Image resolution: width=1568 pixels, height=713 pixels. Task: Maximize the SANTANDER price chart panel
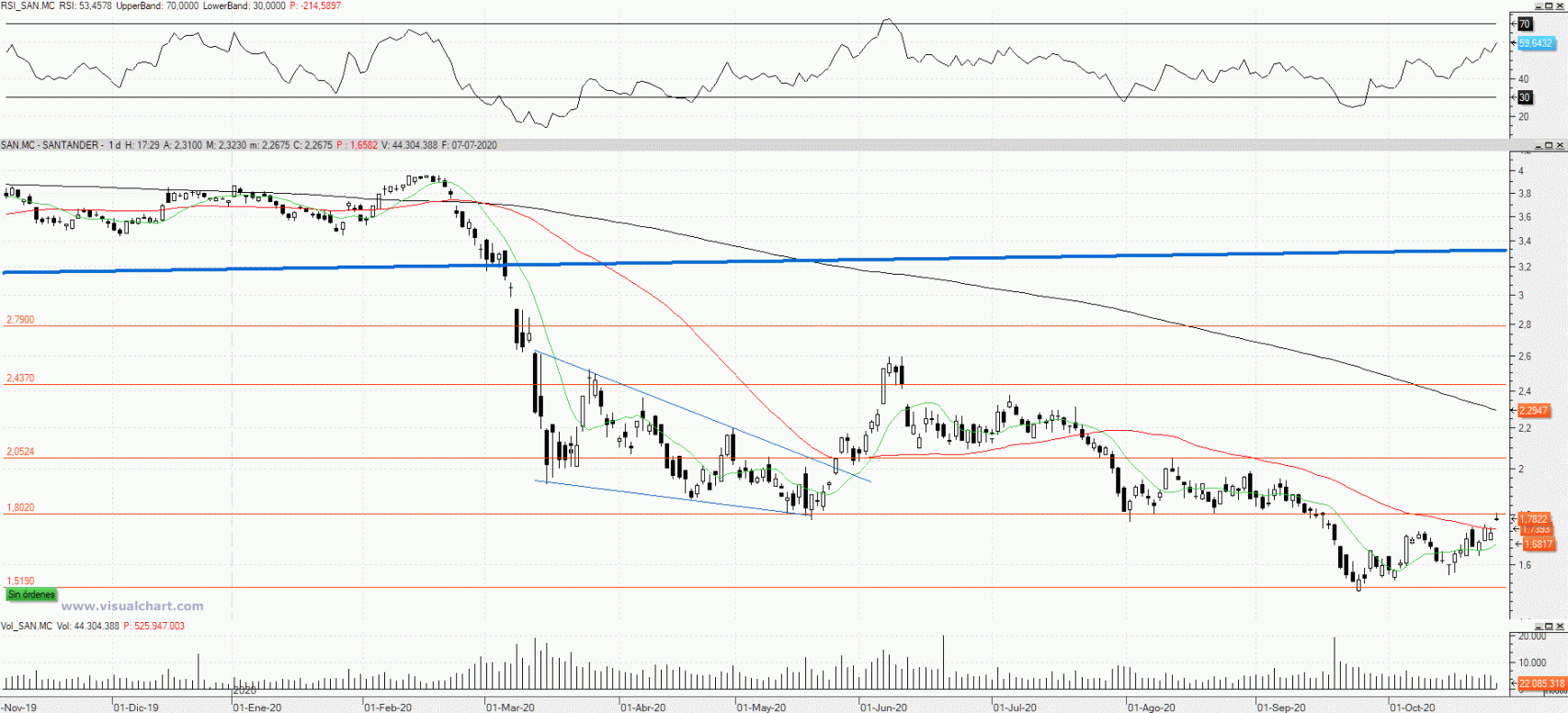1550,145
